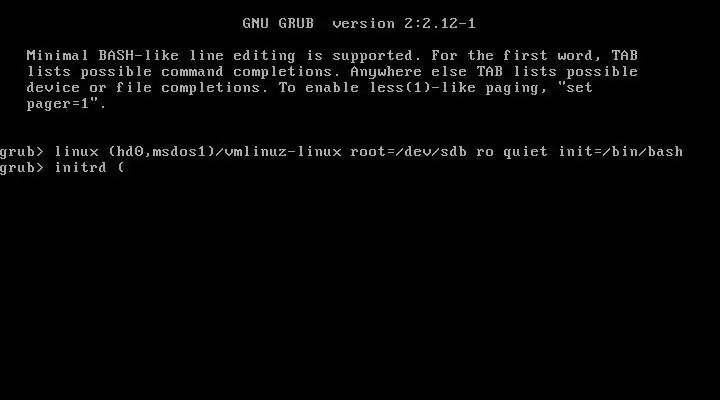Click 'Anywhere else TAB lists possible' text

coord(494,72)
